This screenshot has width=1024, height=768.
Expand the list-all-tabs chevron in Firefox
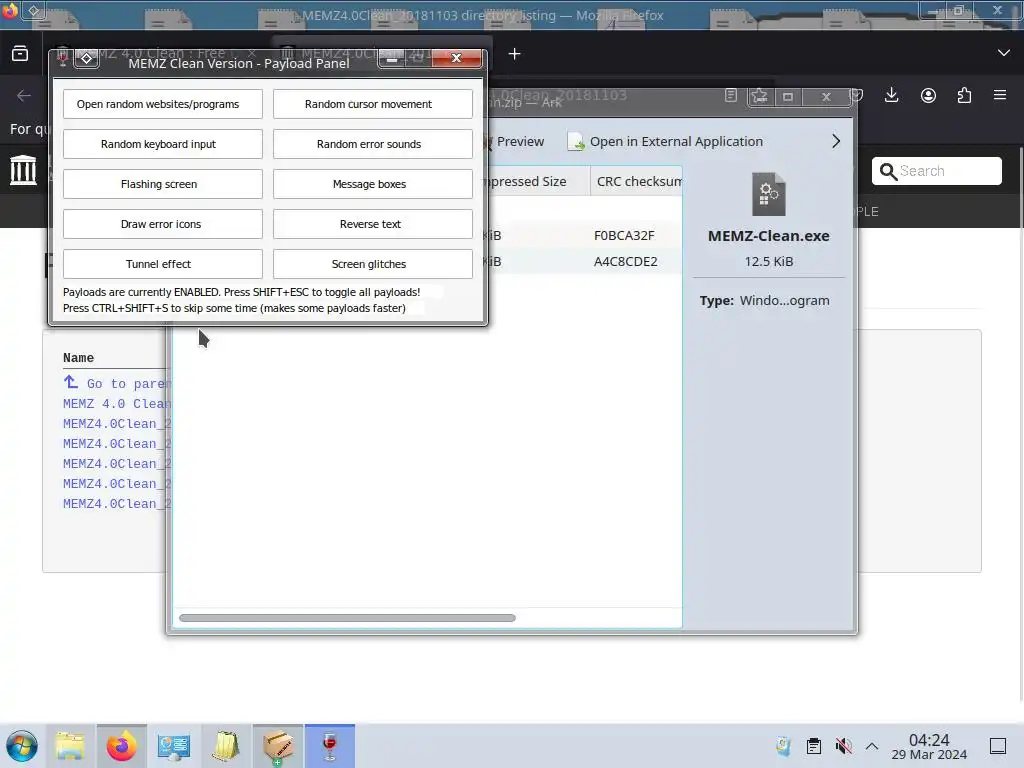[x=1004, y=53]
